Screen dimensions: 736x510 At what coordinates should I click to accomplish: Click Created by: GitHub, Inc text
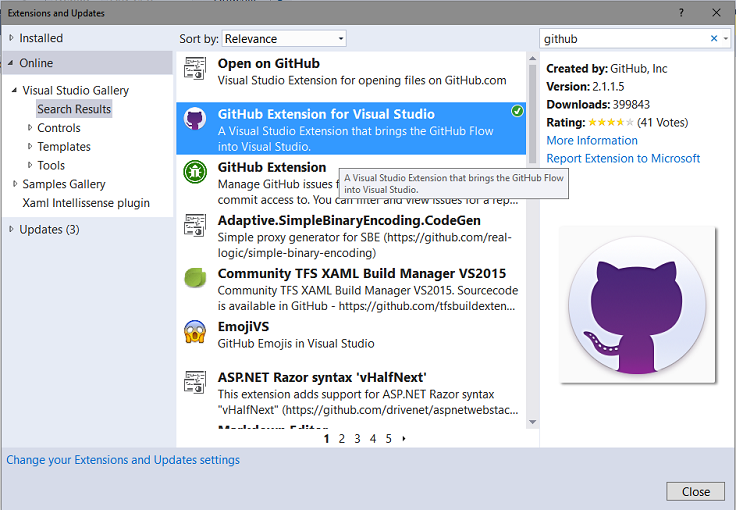pos(606,69)
